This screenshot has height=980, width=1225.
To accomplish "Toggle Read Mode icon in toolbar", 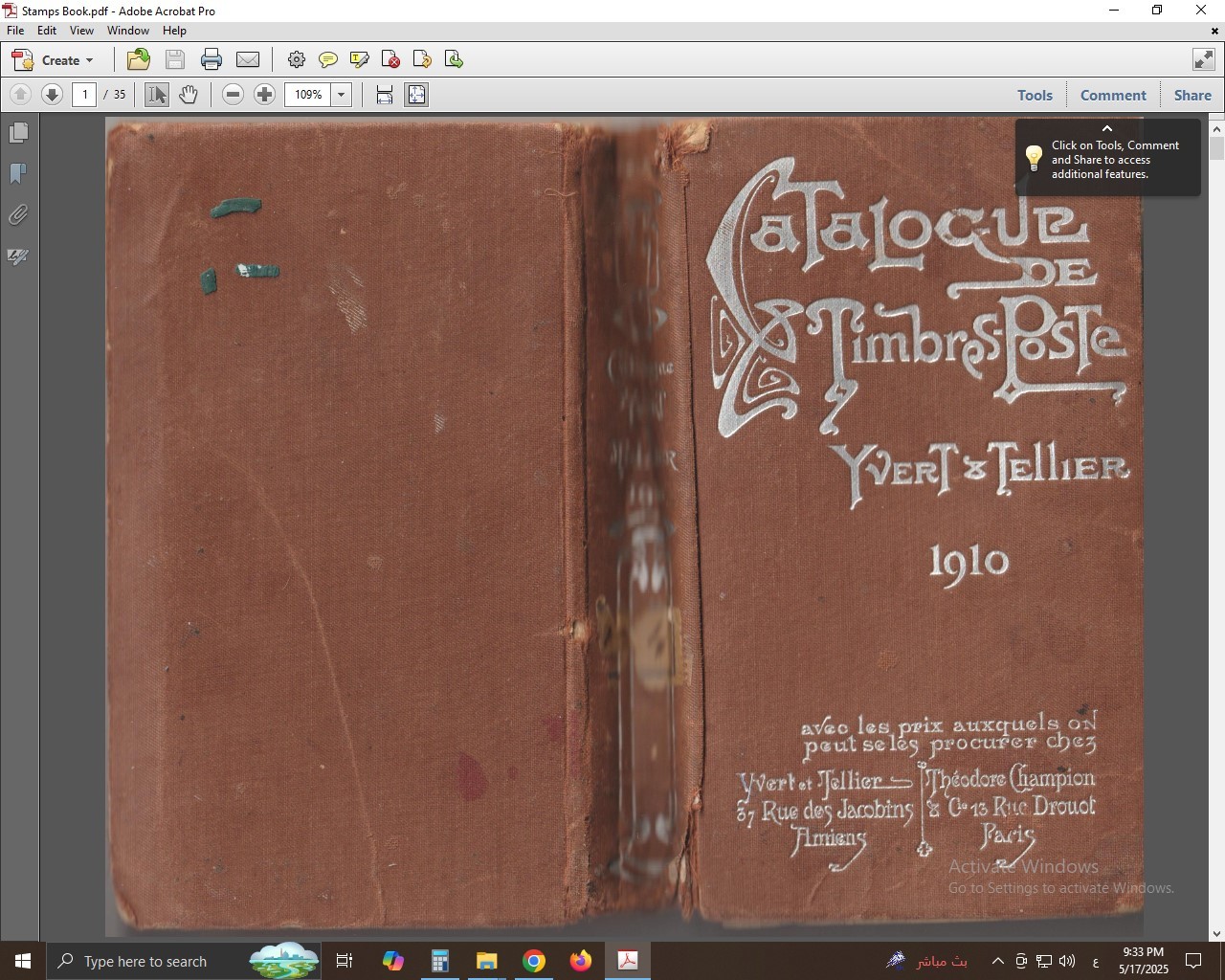I will [x=1204, y=59].
